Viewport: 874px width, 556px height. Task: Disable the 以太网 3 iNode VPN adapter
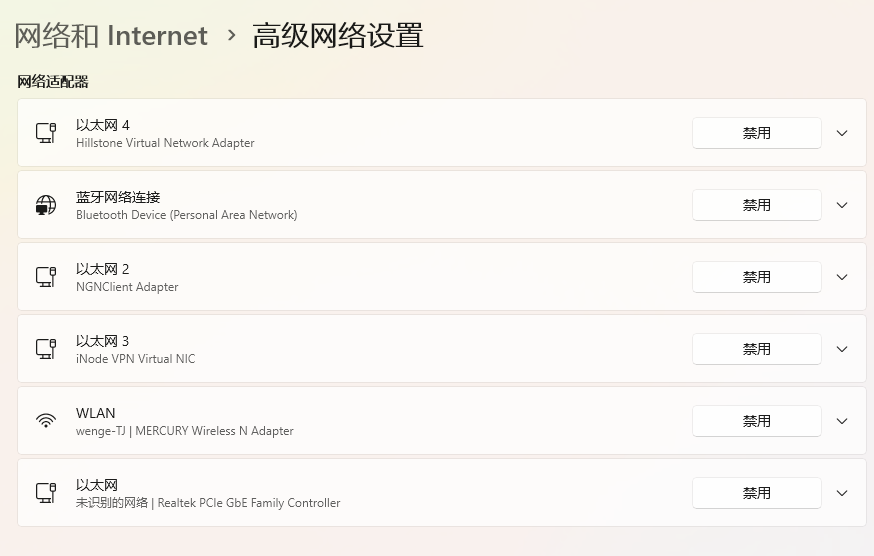756,349
